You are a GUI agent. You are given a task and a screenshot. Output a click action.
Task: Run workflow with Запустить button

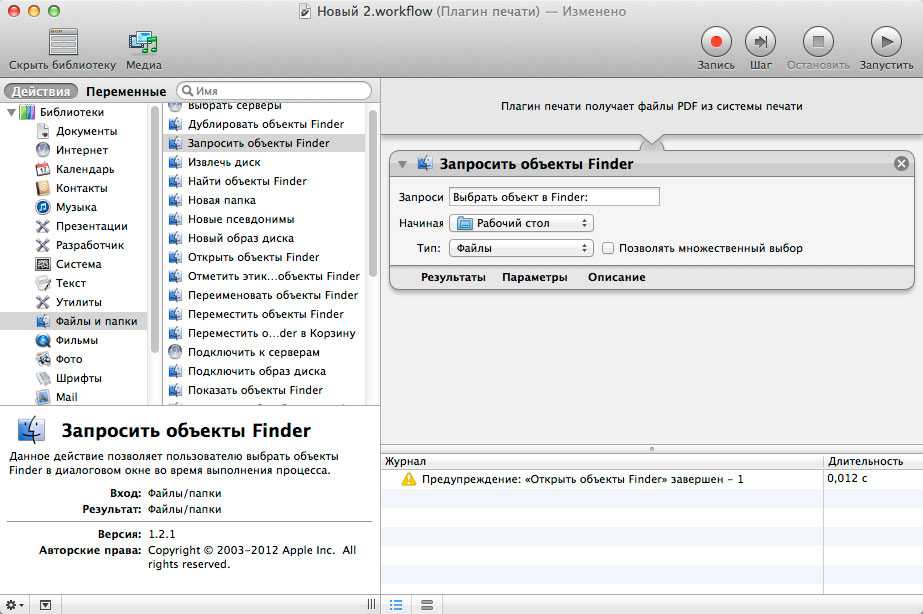pos(885,42)
